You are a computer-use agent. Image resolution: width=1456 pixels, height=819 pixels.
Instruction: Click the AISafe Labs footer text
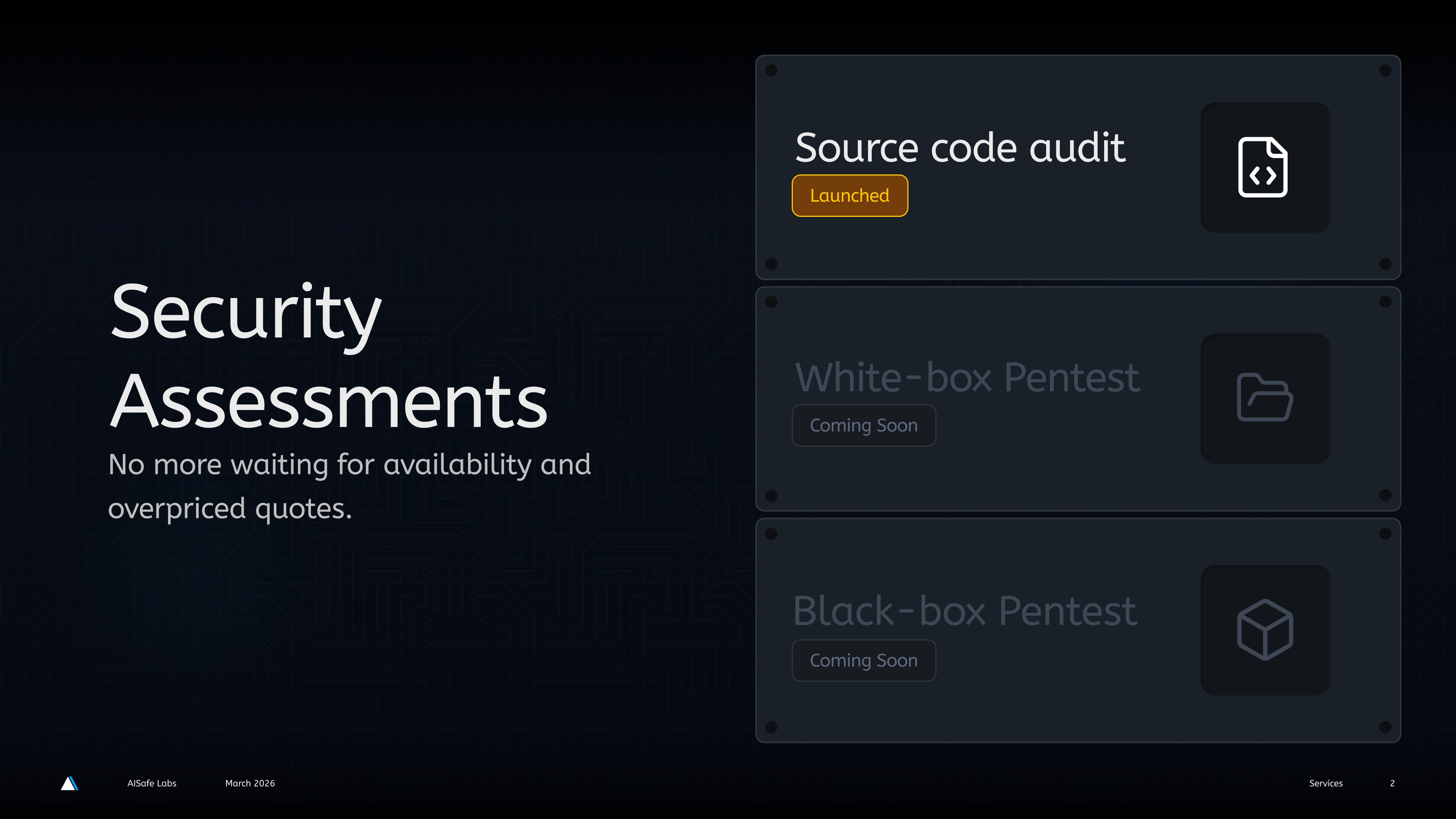[152, 783]
